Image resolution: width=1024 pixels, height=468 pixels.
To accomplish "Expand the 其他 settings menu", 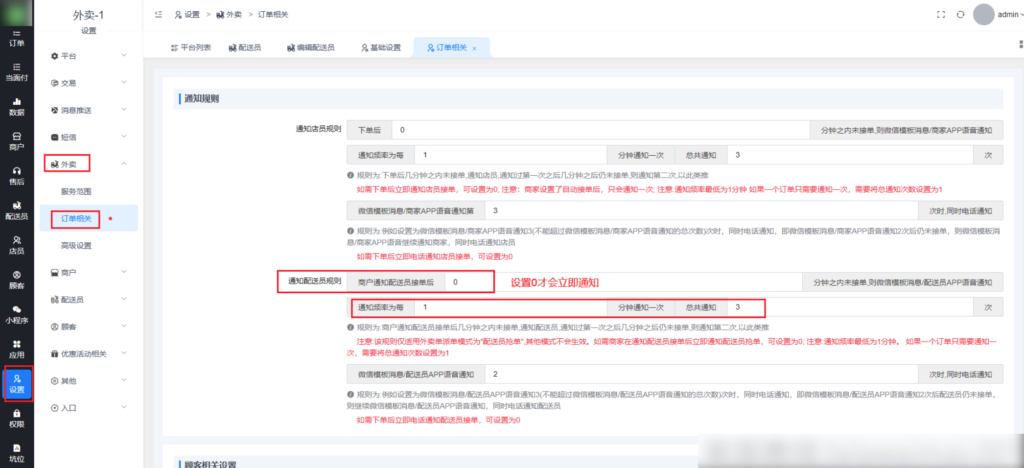I will click(88, 381).
